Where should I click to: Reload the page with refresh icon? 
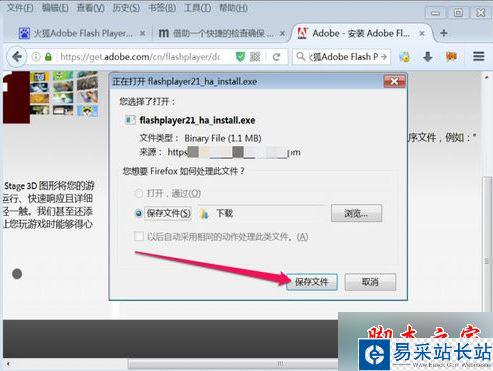[x=276, y=57]
